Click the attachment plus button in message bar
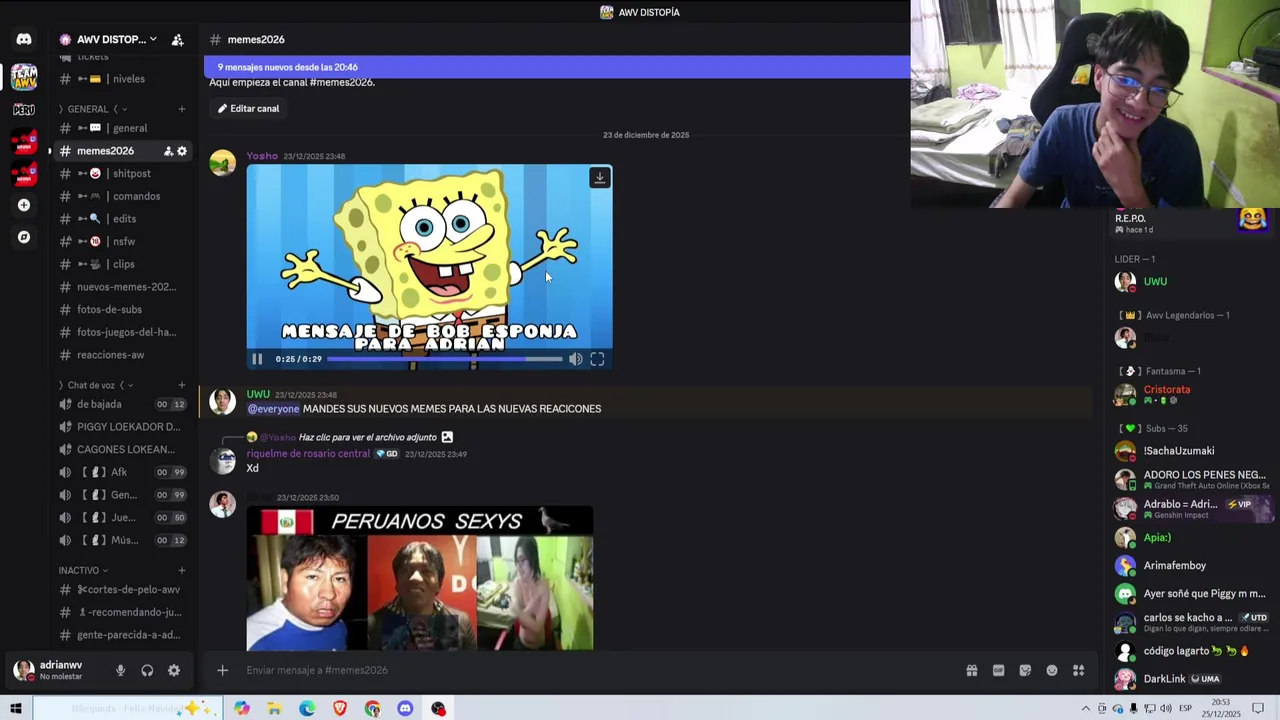Screen dimensions: 1280x720 223,671
